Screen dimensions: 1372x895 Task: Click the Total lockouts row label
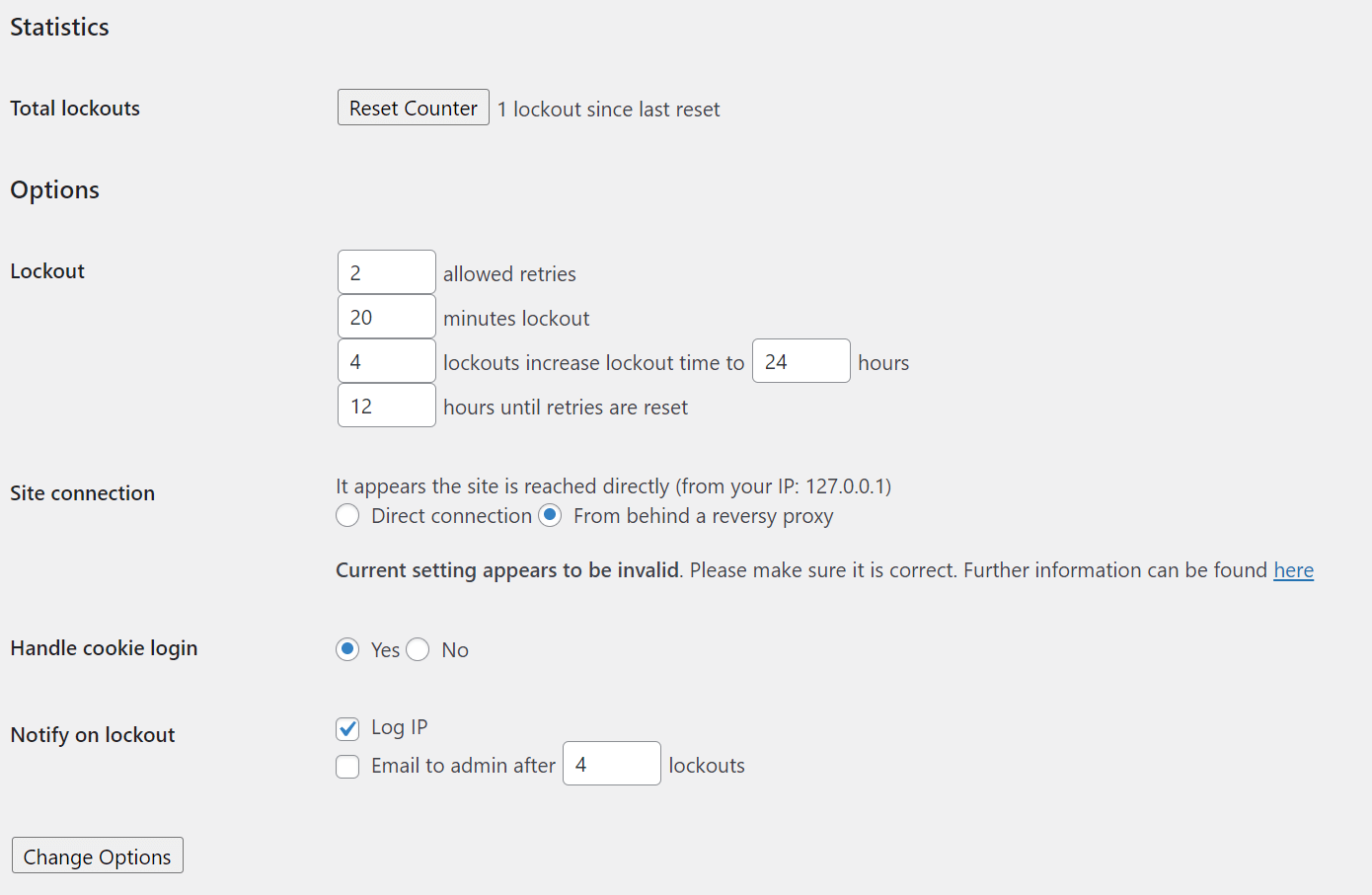tap(75, 108)
